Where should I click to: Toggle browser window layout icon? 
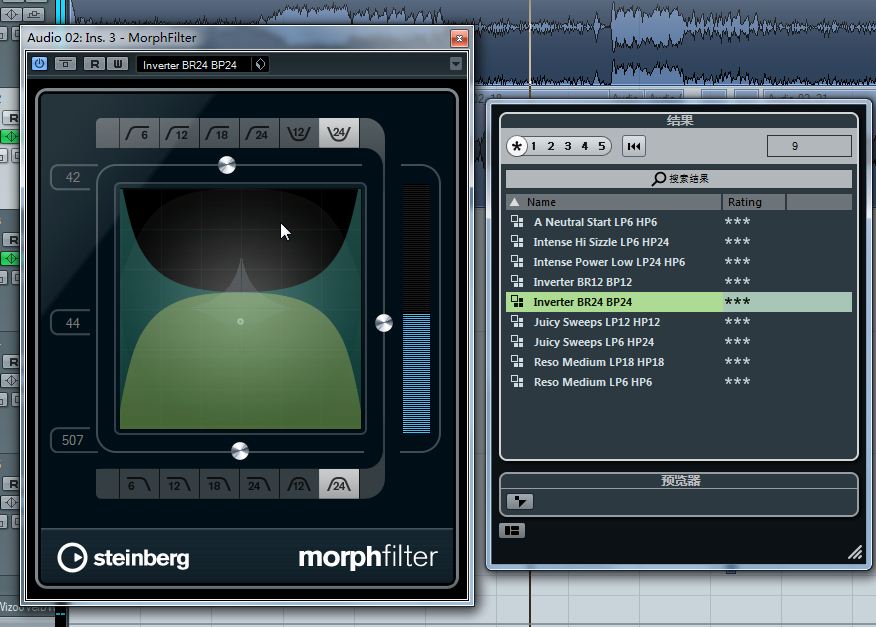[x=512, y=530]
